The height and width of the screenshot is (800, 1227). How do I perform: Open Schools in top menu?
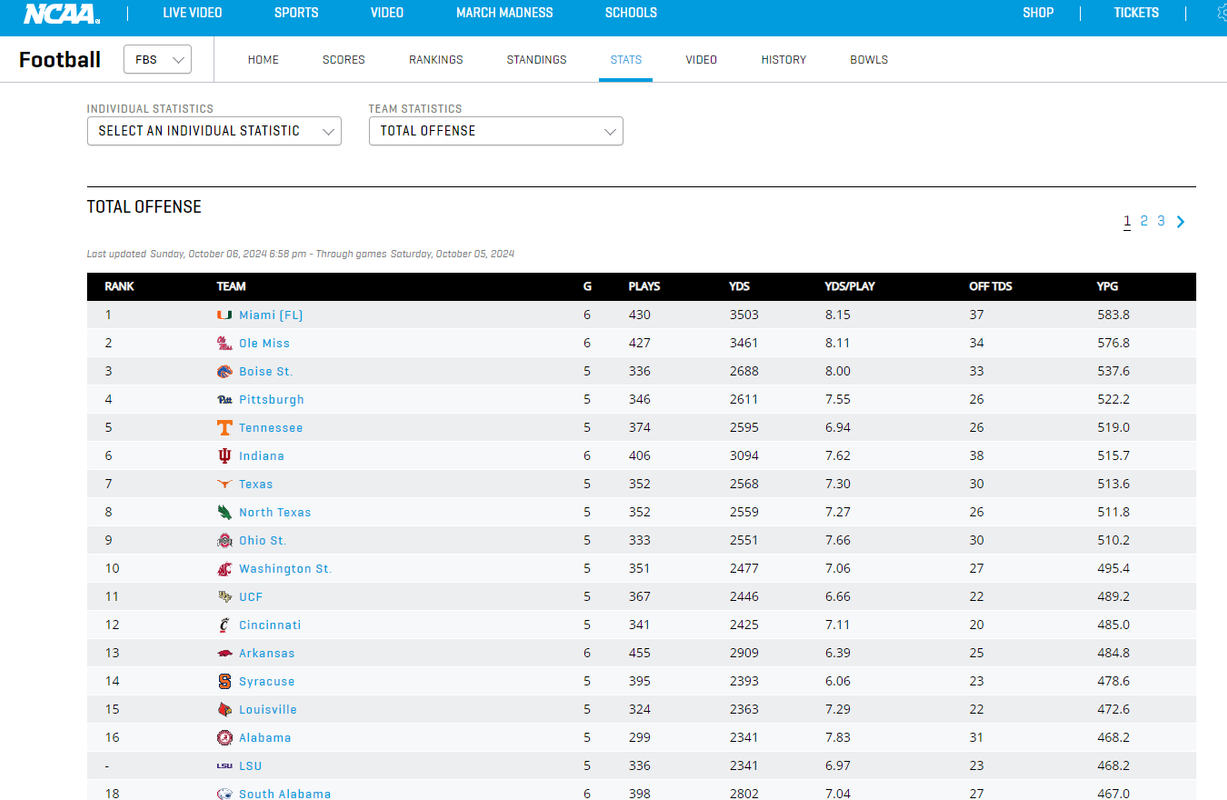point(631,13)
